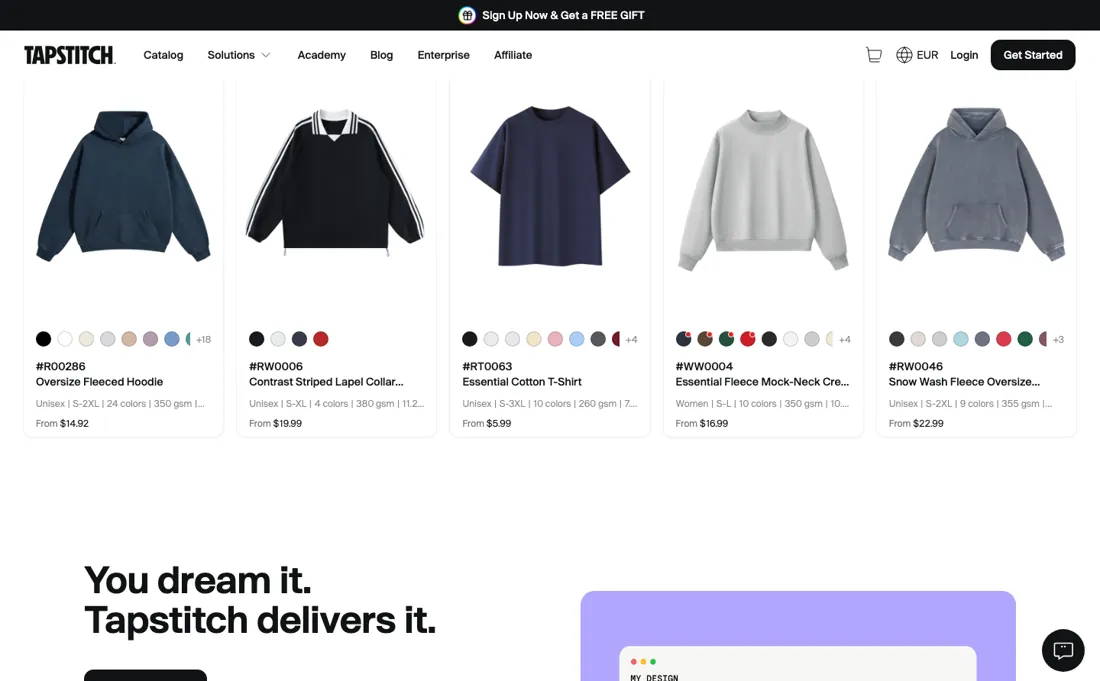Image resolution: width=1100 pixels, height=681 pixels.
Task: Click the From $19.99 price
Action: tap(275, 424)
